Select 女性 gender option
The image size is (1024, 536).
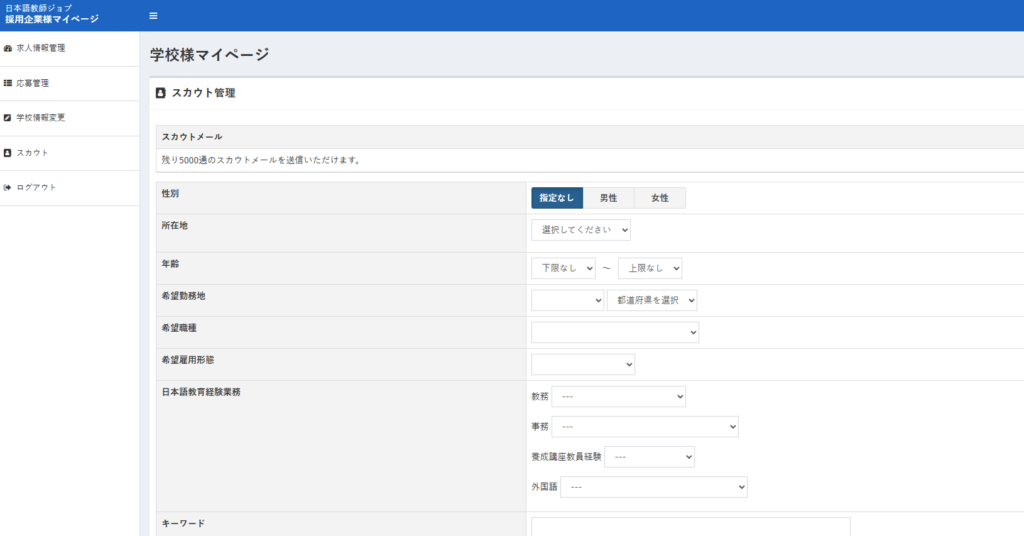pos(660,198)
